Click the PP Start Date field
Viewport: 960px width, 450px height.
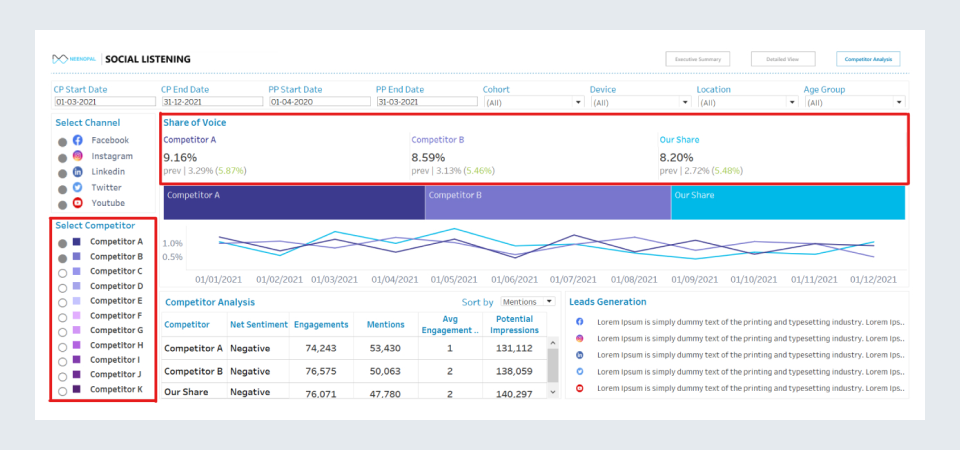coord(320,102)
